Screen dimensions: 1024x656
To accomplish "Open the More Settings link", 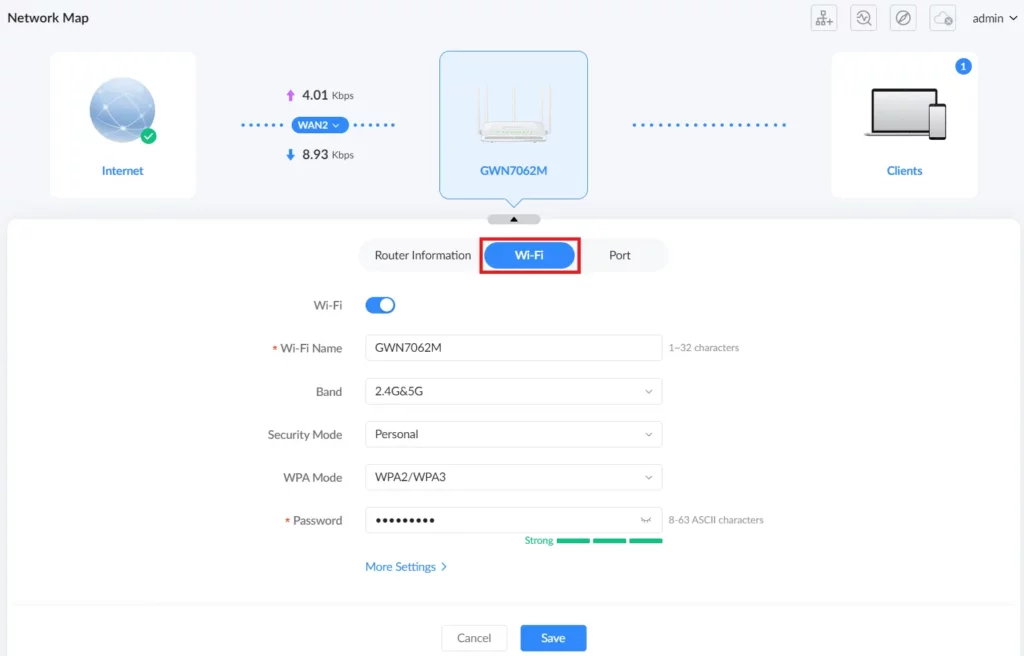I will click(x=406, y=567).
